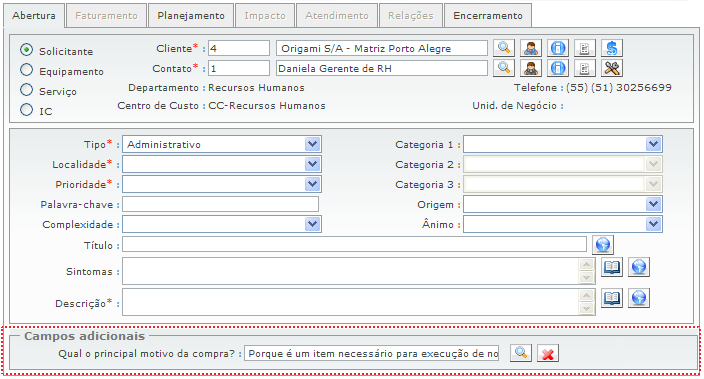Show info for the Contato row
The width and height of the screenshot is (704, 379).
tap(558, 68)
